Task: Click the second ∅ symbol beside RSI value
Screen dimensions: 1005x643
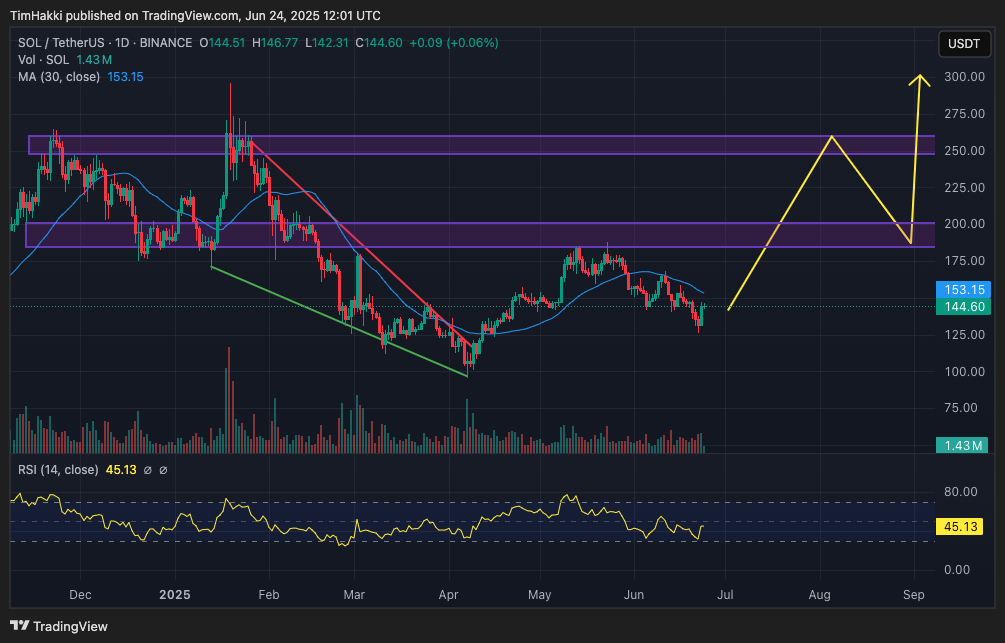Action: click(163, 470)
